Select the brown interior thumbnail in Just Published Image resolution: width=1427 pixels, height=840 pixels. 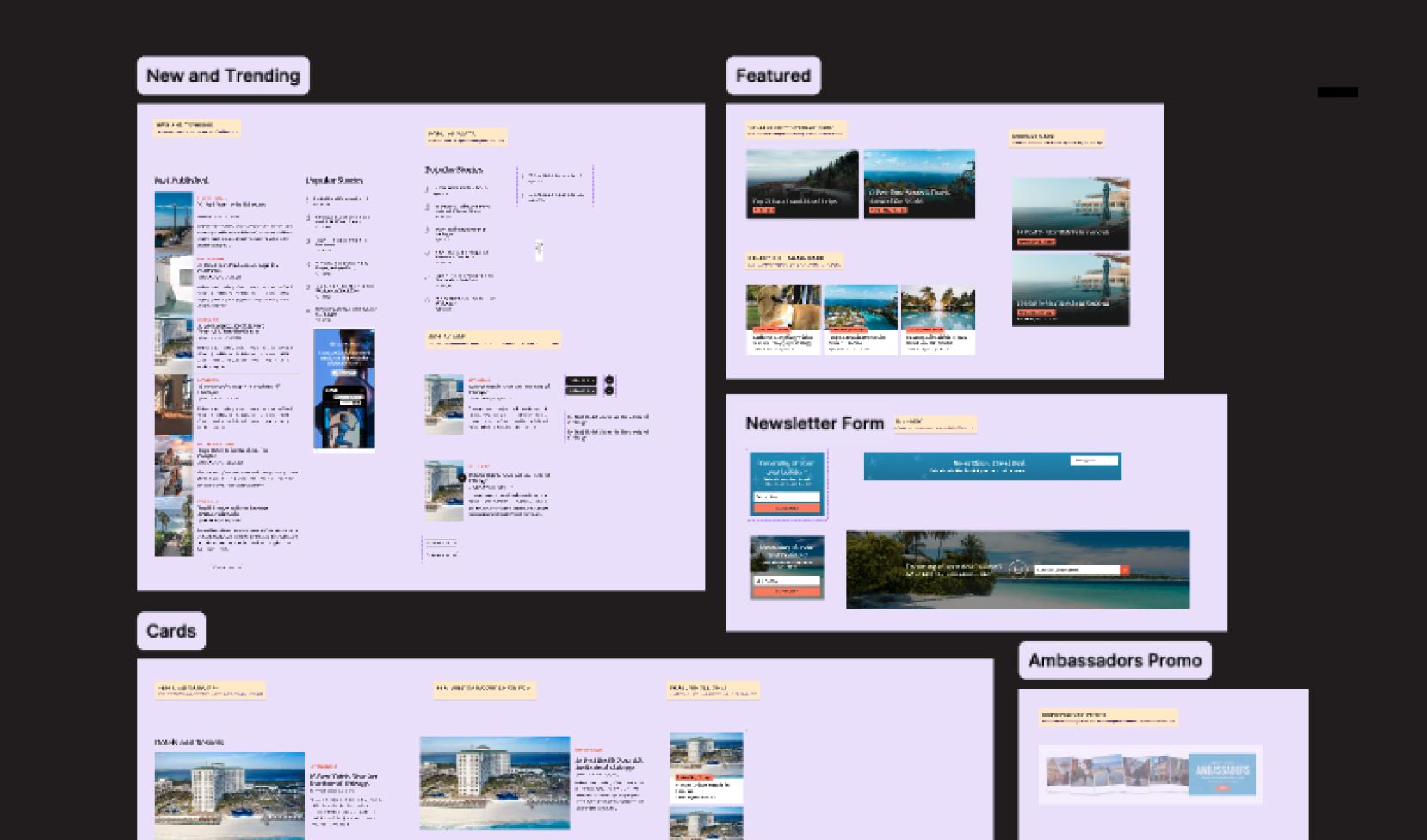click(173, 405)
